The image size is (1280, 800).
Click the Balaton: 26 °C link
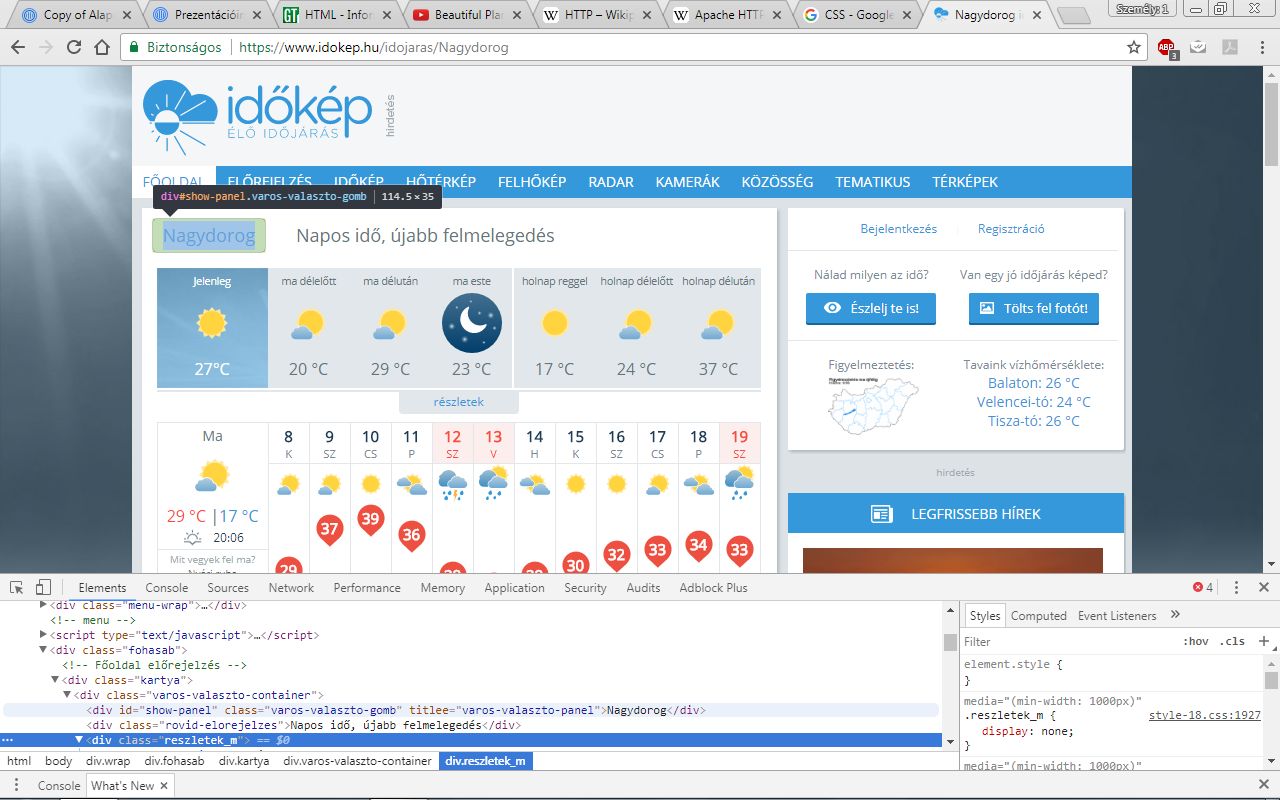(x=1034, y=383)
